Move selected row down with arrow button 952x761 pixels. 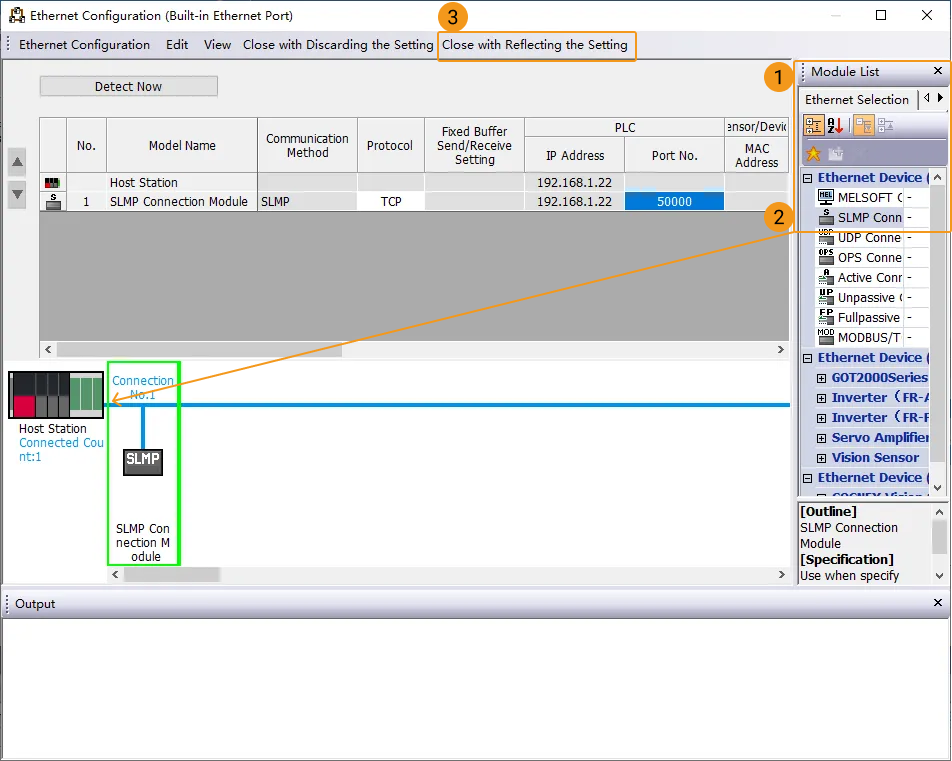coord(17,194)
